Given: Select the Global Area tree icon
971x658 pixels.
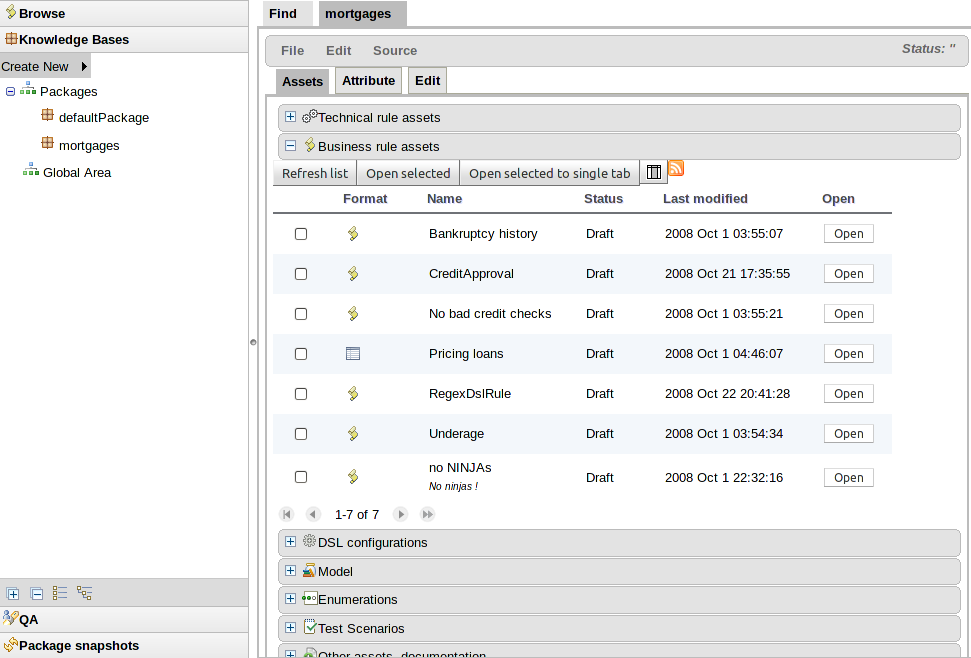Looking at the screenshot, I should (31, 172).
